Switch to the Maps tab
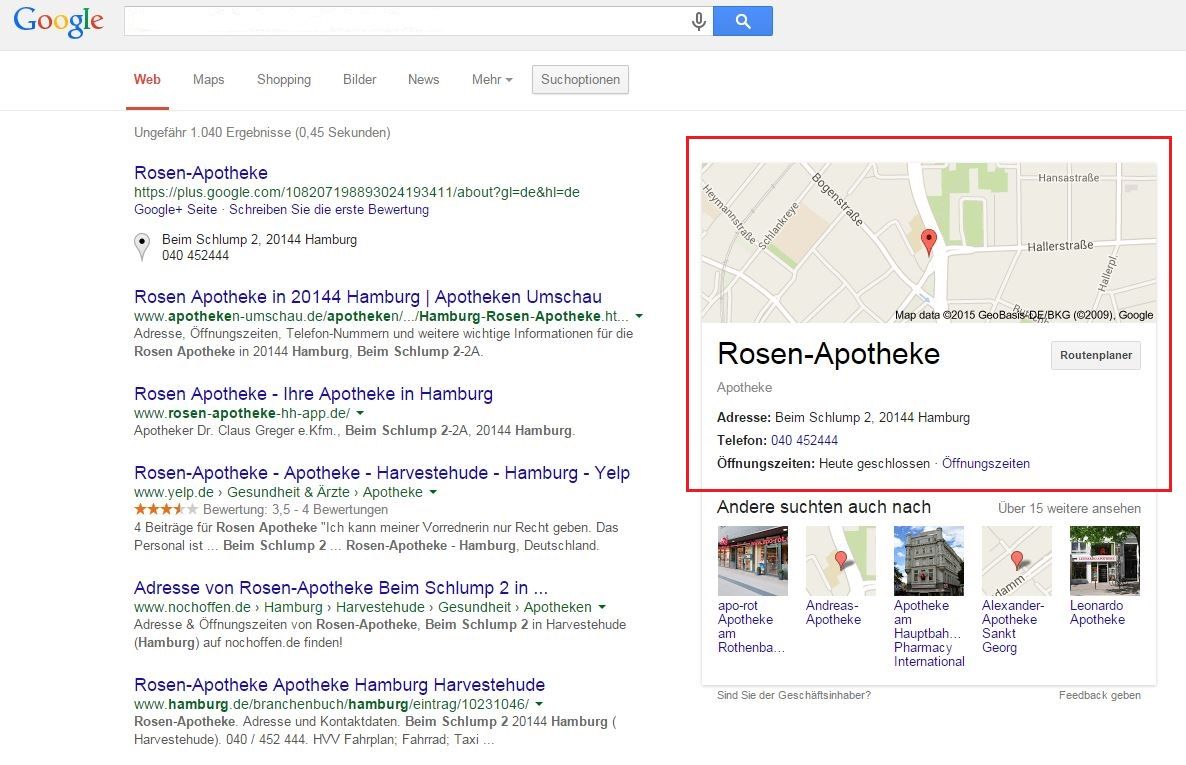This screenshot has height=765, width=1186. [208, 79]
